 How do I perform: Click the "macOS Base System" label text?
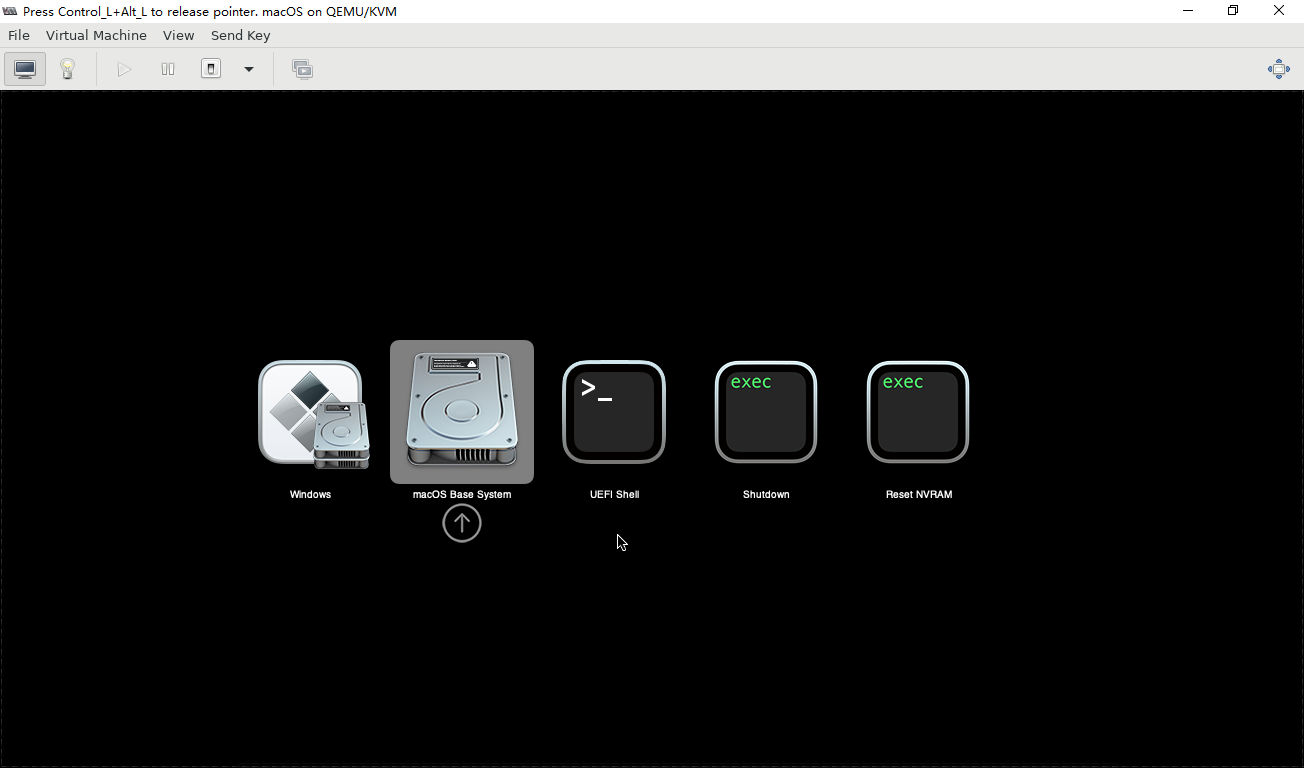[x=462, y=494]
